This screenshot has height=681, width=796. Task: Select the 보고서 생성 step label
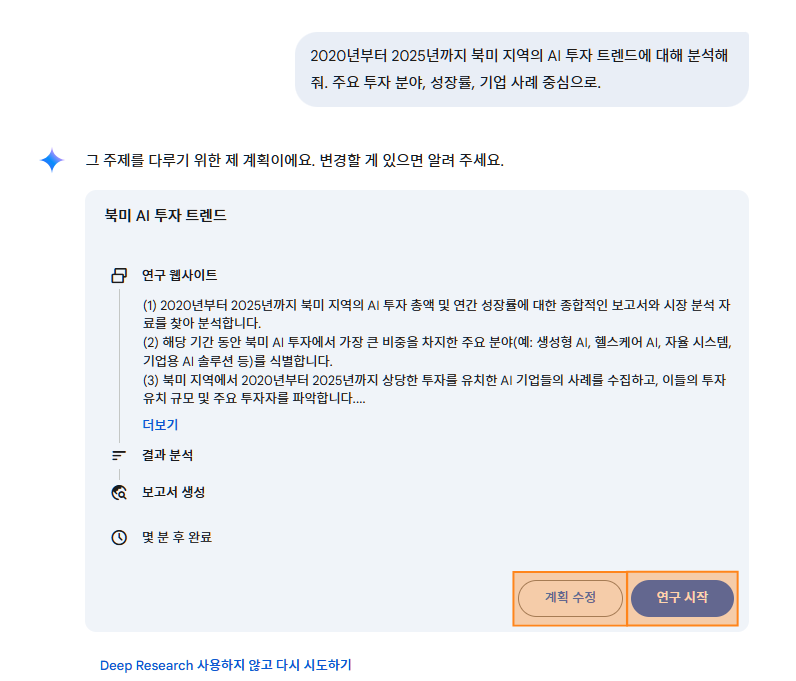tap(173, 492)
